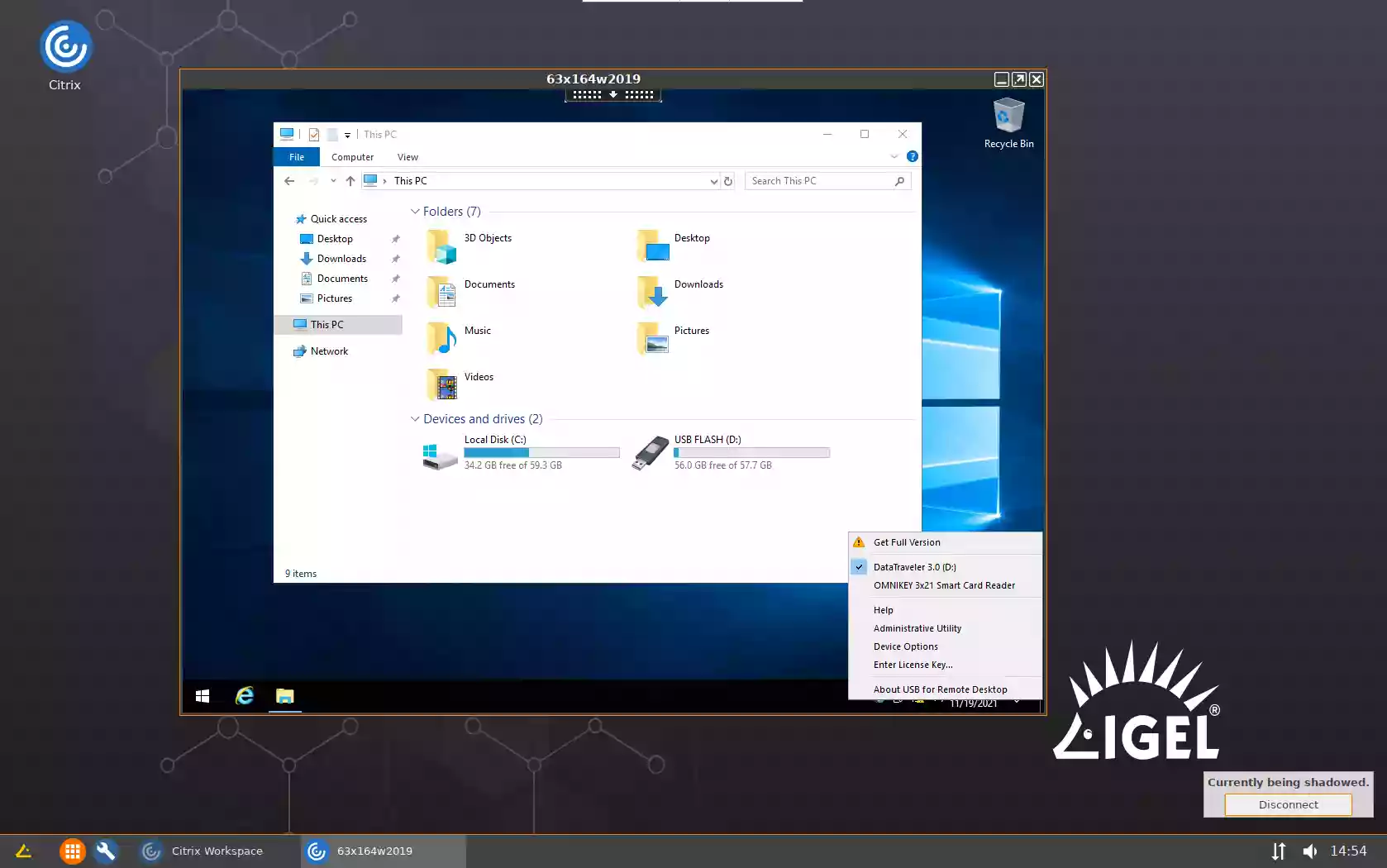Open network status tray icon

coord(1279,851)
